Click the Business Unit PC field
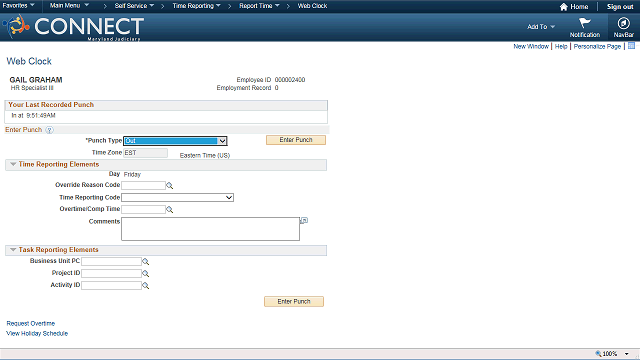Screen dimensions: 640x360 click(111, 261)
